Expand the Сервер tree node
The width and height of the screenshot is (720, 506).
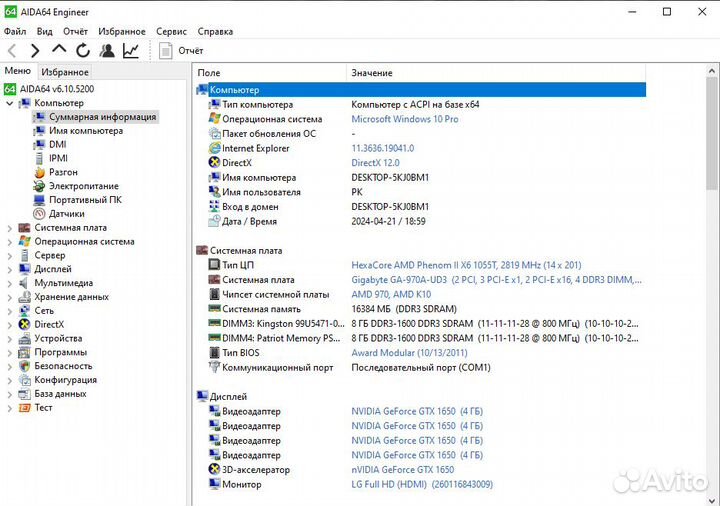click(x=10, y=255)
